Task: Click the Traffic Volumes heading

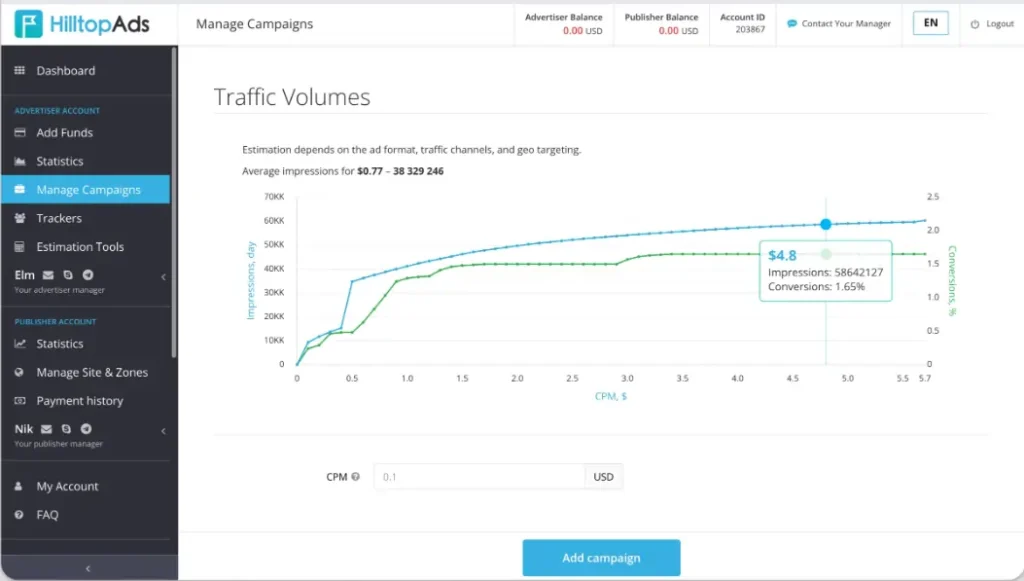Action: (292, 97)
